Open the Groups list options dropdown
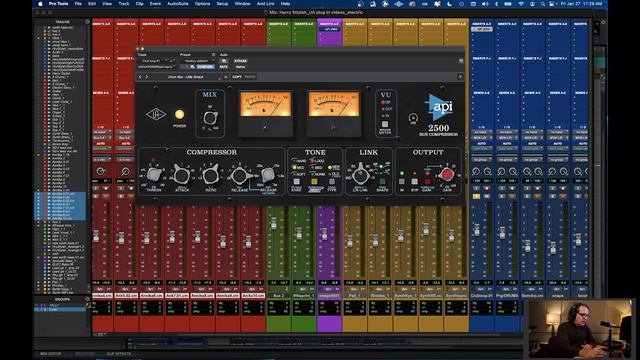The image size is (640, 360). [87, 299]
